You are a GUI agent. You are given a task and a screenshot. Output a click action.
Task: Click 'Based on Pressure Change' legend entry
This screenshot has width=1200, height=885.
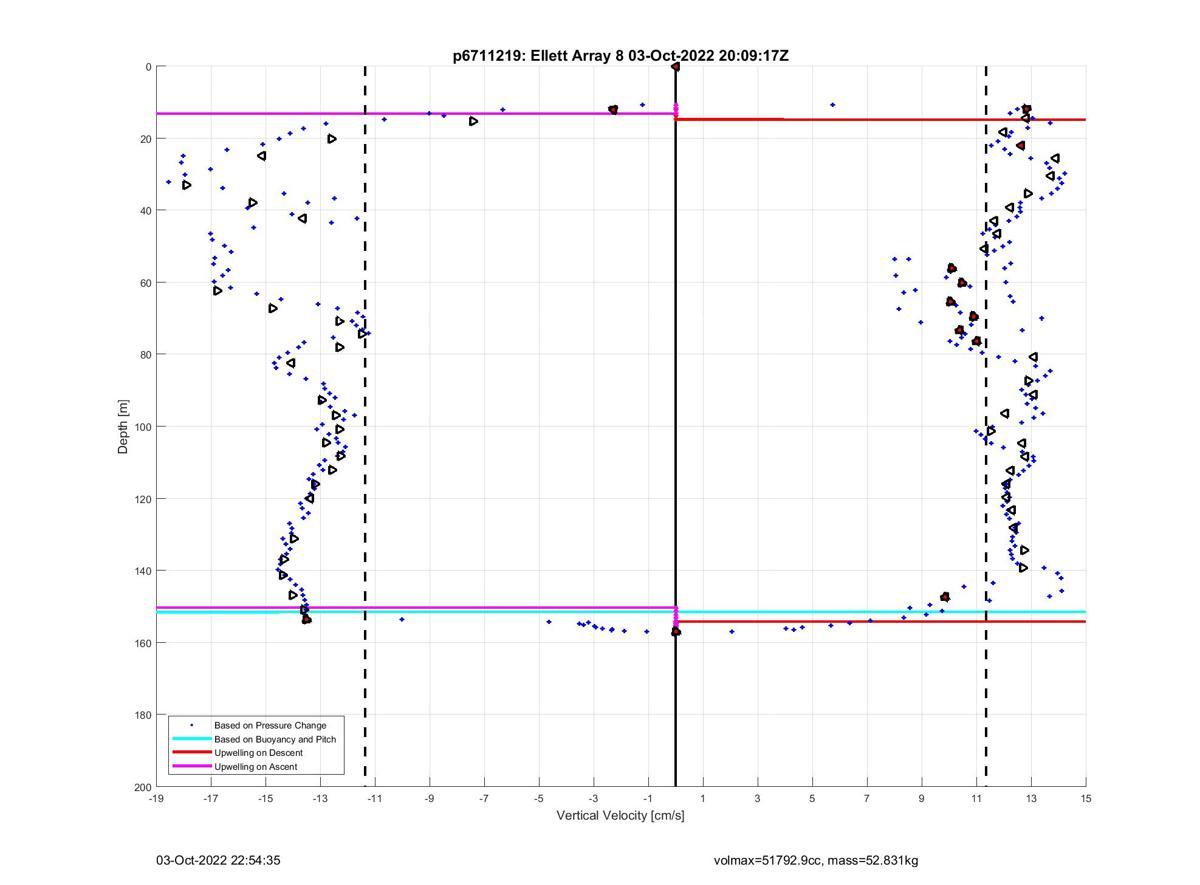pyautogui.click(x=270, y=725)
